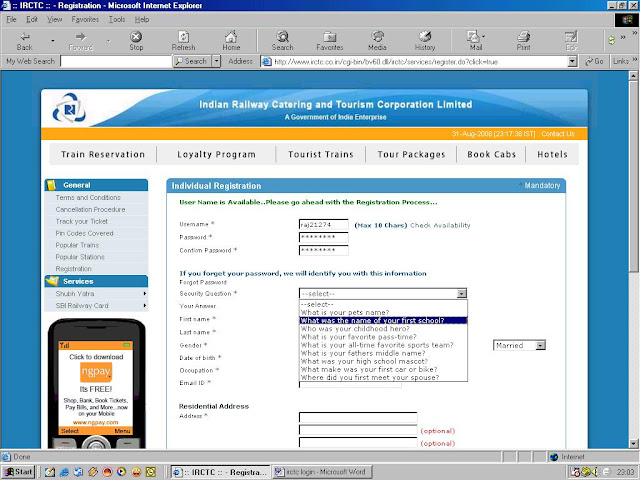Click the Back toolbar button
Image resolution: width=640 pixels, height=480 pixels.
[25, 41]
